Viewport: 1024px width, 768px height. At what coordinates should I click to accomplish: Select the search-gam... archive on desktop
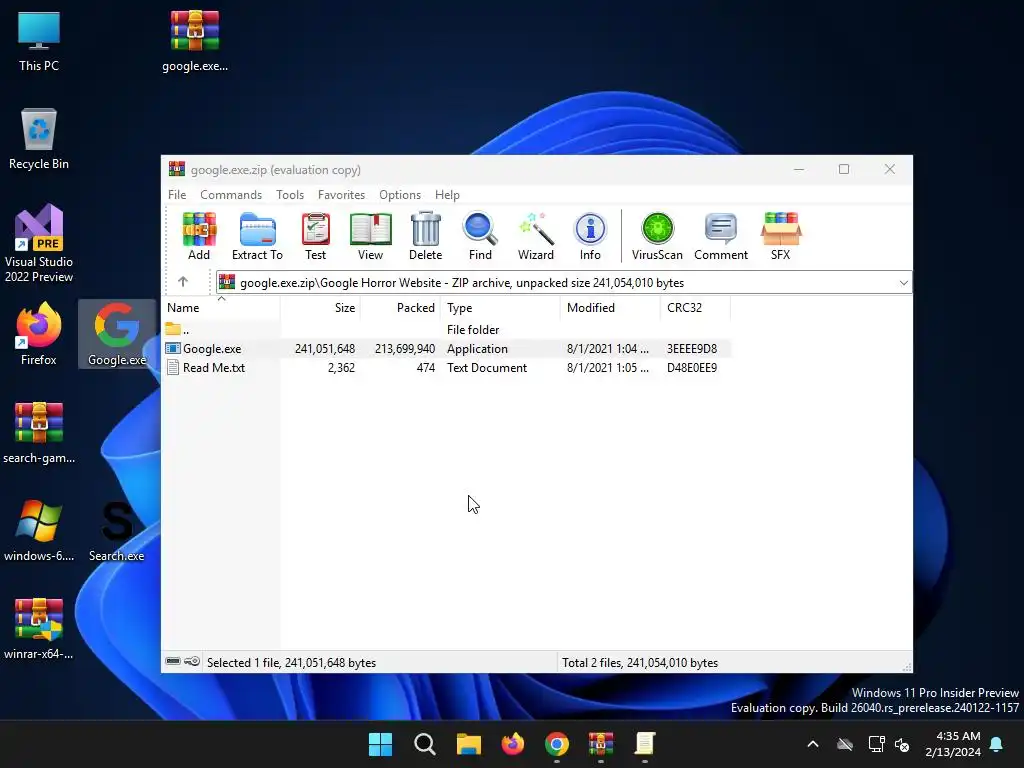coord(39,433)
